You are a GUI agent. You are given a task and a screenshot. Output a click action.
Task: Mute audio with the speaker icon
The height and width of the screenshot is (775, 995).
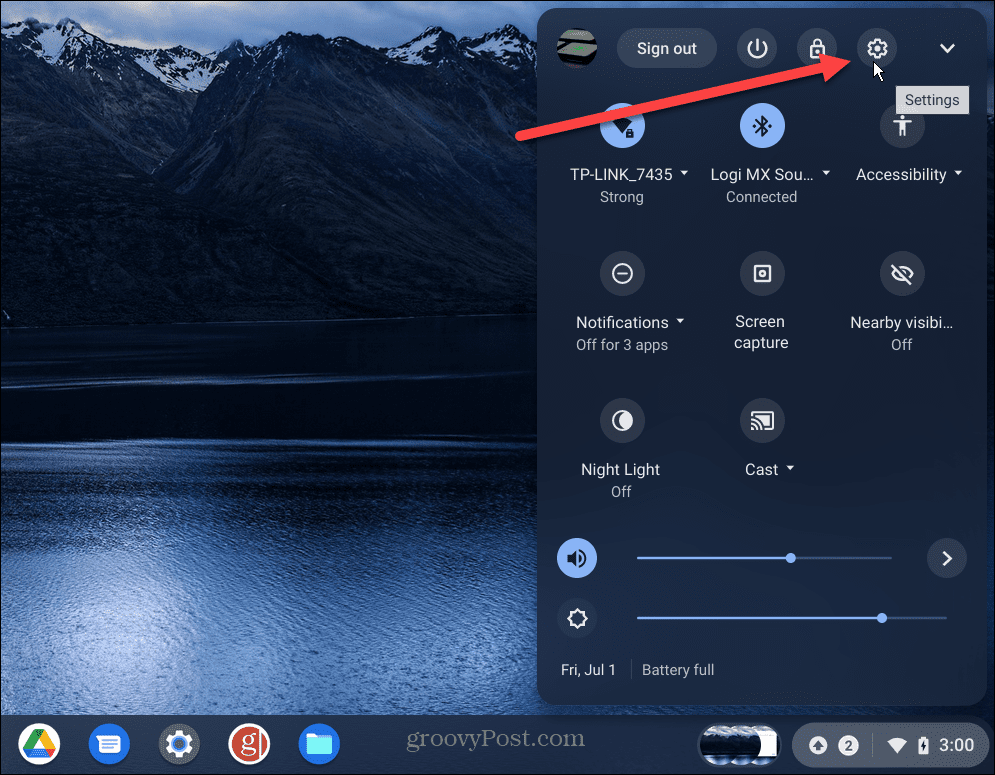coord(577,558)
